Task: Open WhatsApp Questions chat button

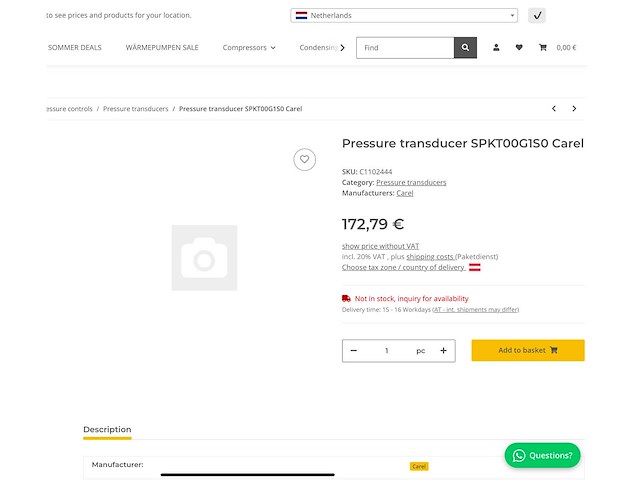Action: 542,455
